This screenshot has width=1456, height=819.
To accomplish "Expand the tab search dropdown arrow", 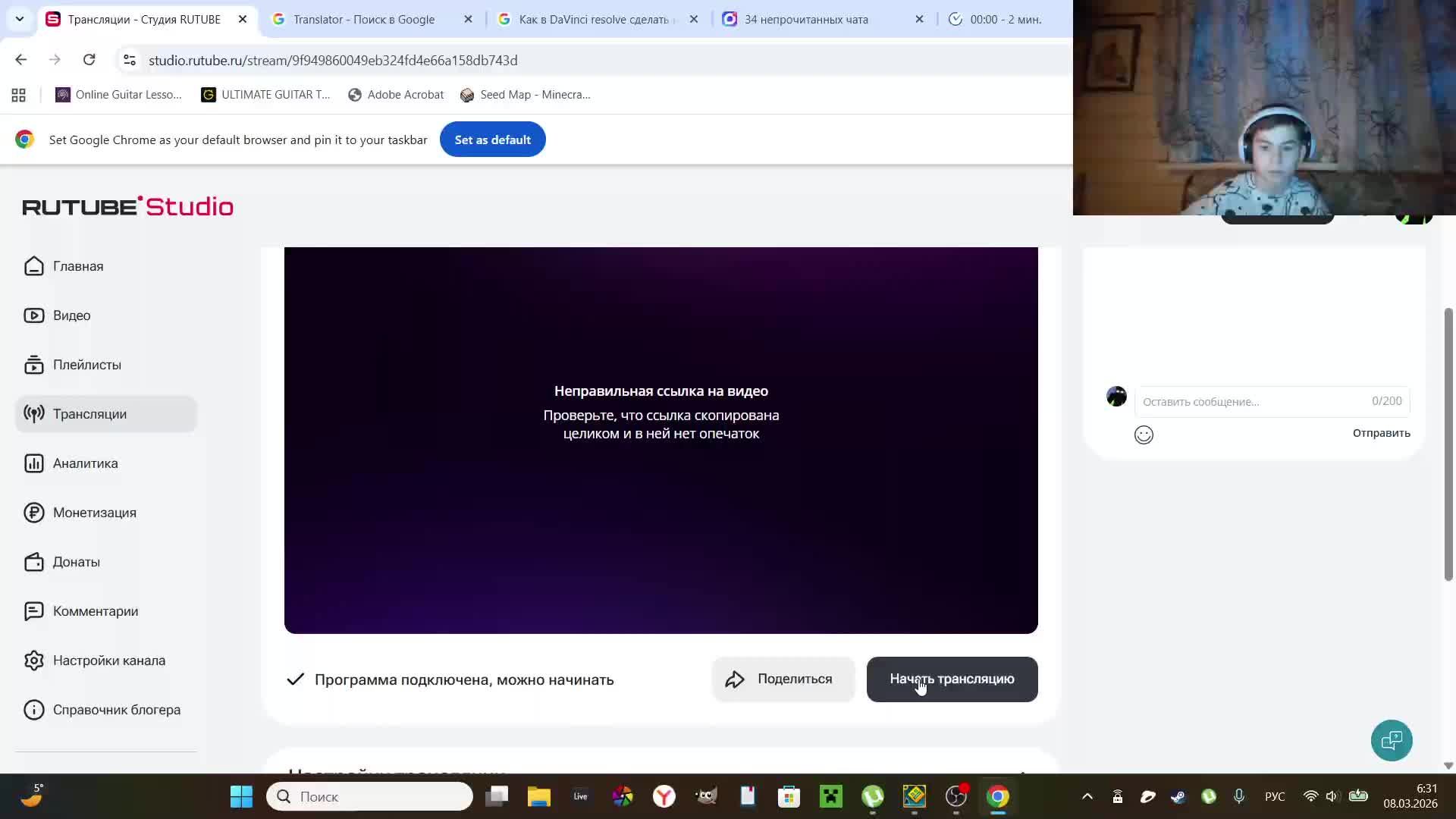I will pos(20,19).
